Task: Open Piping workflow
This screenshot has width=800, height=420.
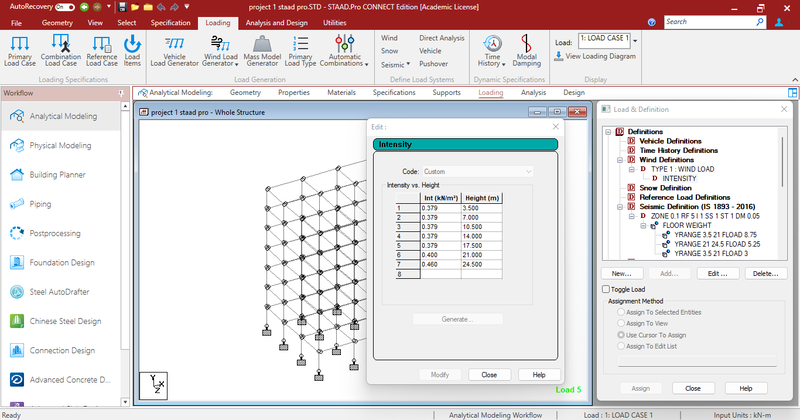Action: coord(60,204)
